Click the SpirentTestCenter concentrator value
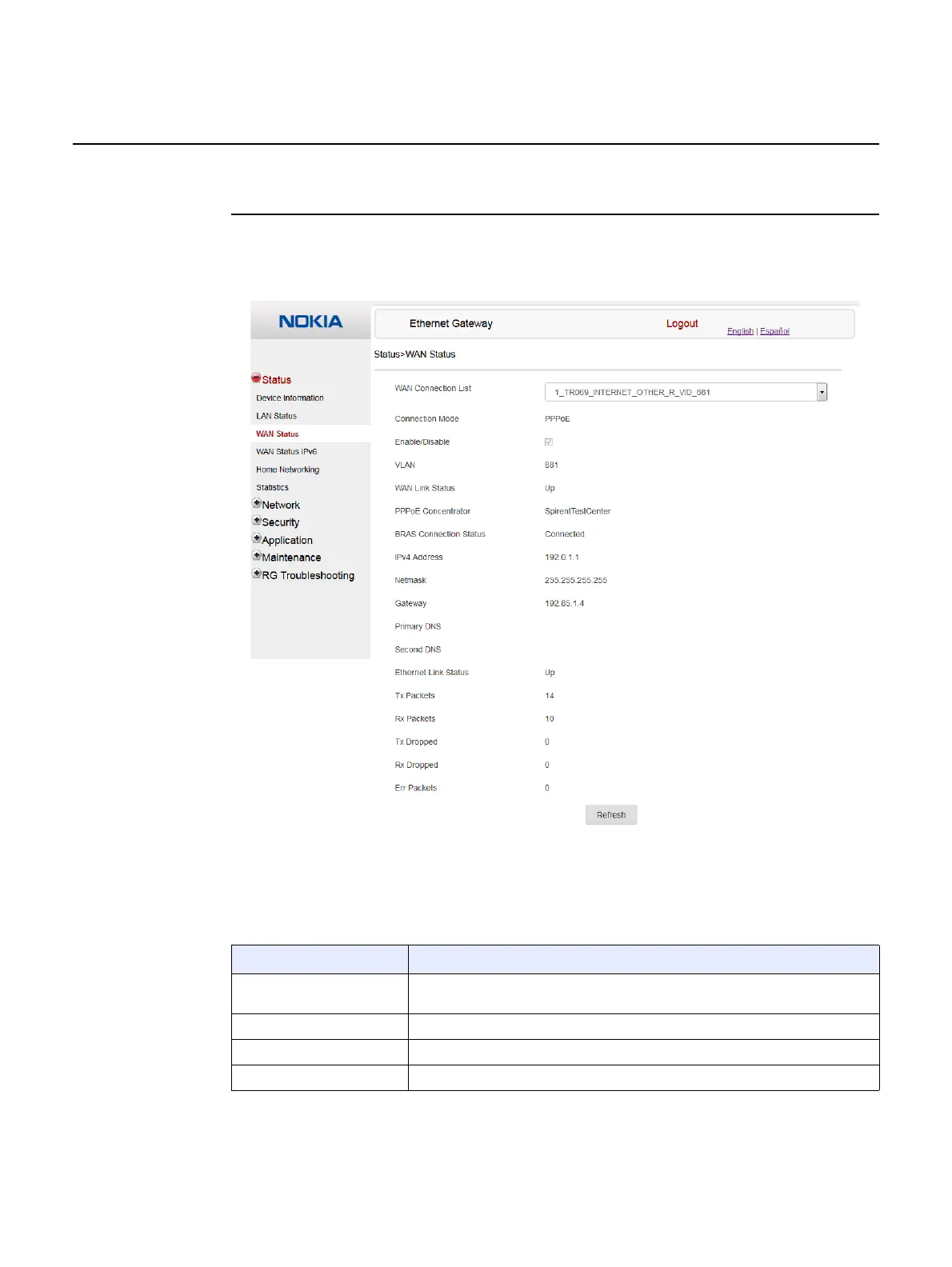Screen dimensions: 952x1267 pyautogui.click(x=578, y=511)
